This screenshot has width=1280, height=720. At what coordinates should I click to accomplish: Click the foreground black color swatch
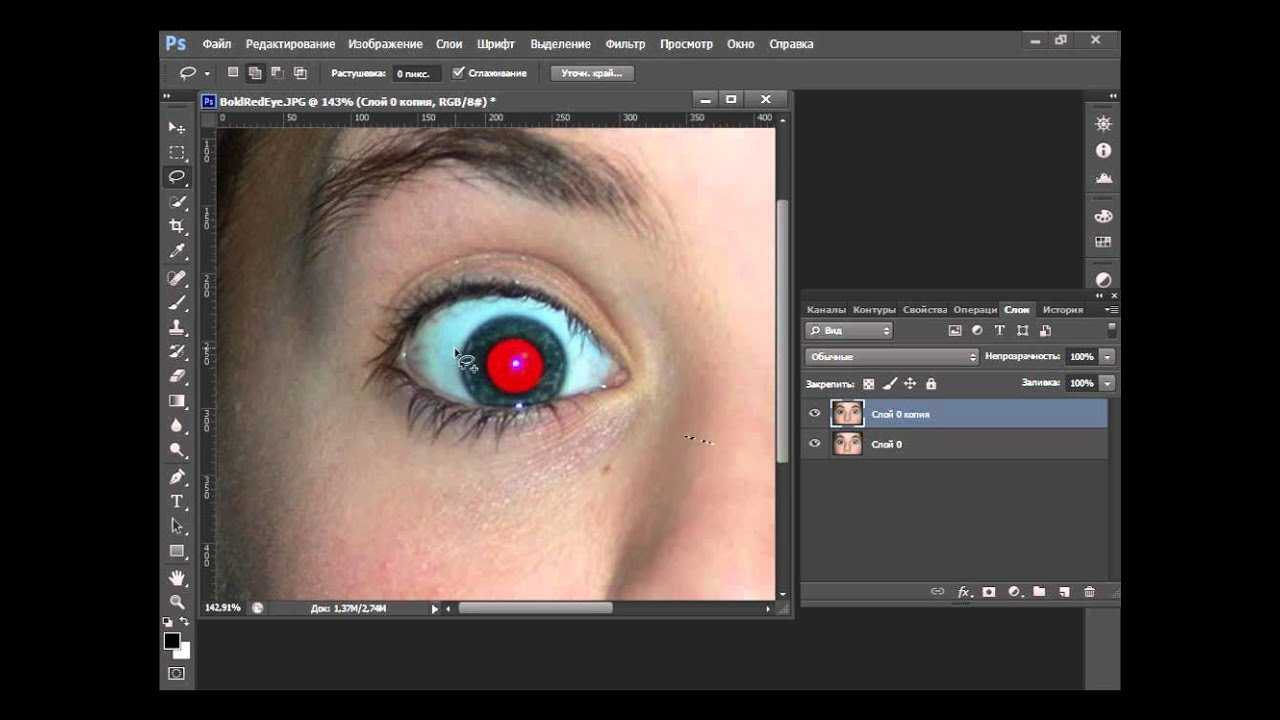coord(172,640)
